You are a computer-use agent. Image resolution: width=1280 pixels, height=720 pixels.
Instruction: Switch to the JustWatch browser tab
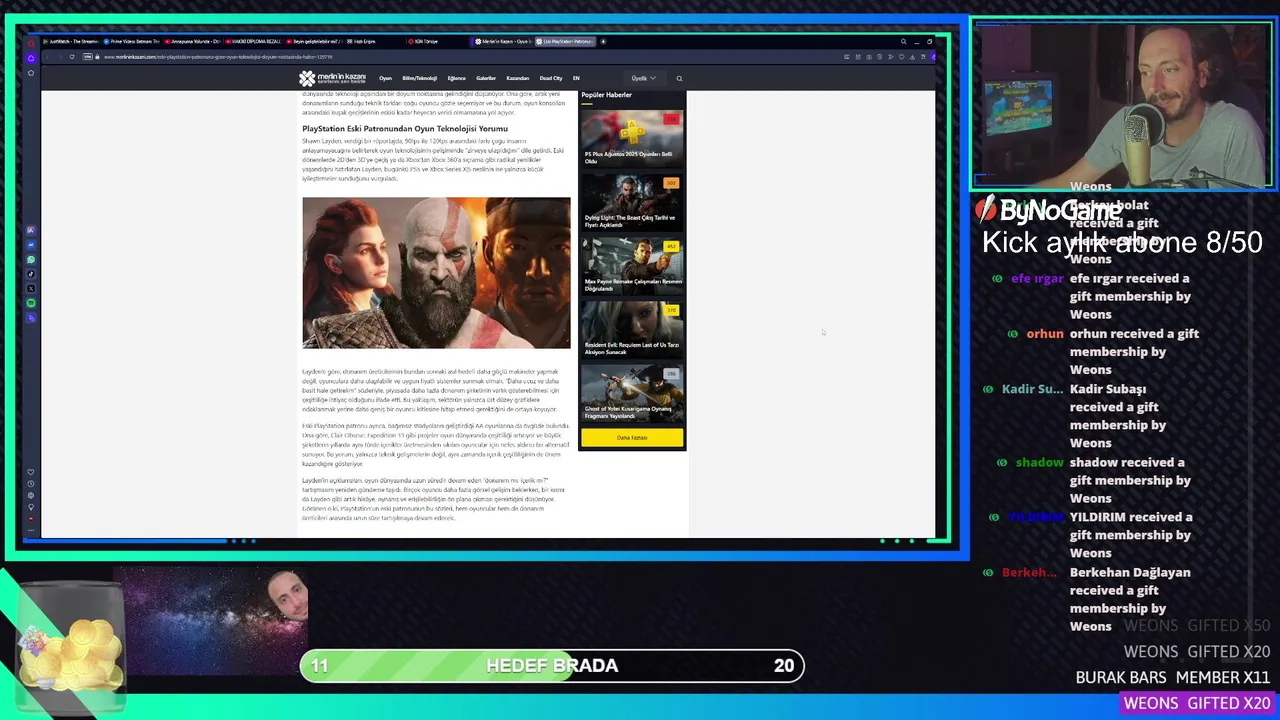pos(70,42)
